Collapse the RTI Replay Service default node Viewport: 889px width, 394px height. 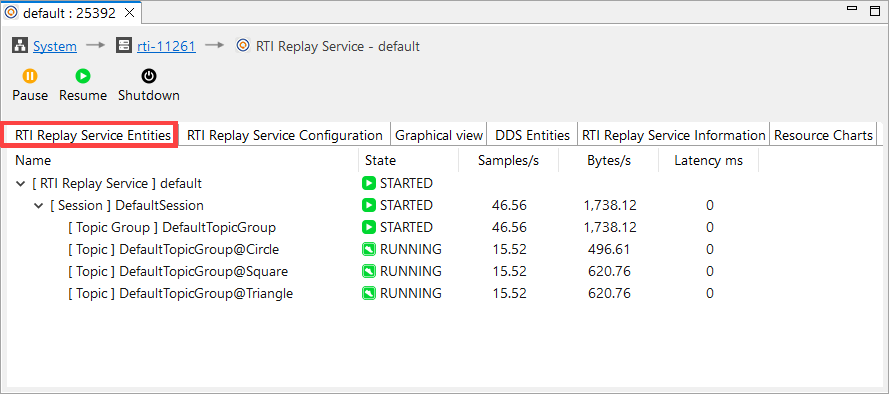tap(21, 184)
